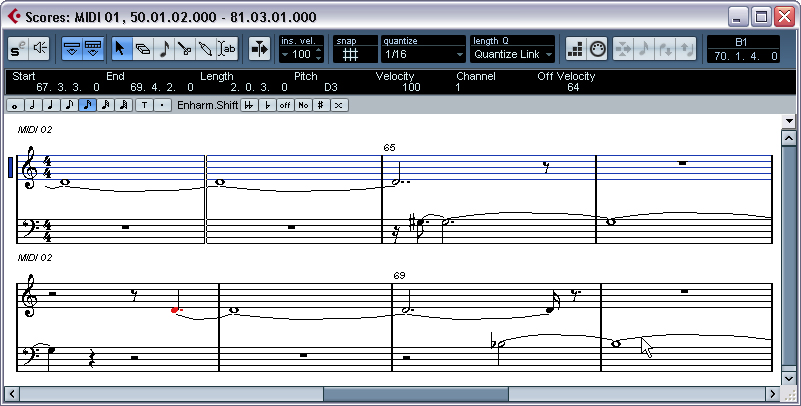This screenshot has height=406, width=801.
Task: Open the insert velocity dropdown arrow
Action: (285, 54)
